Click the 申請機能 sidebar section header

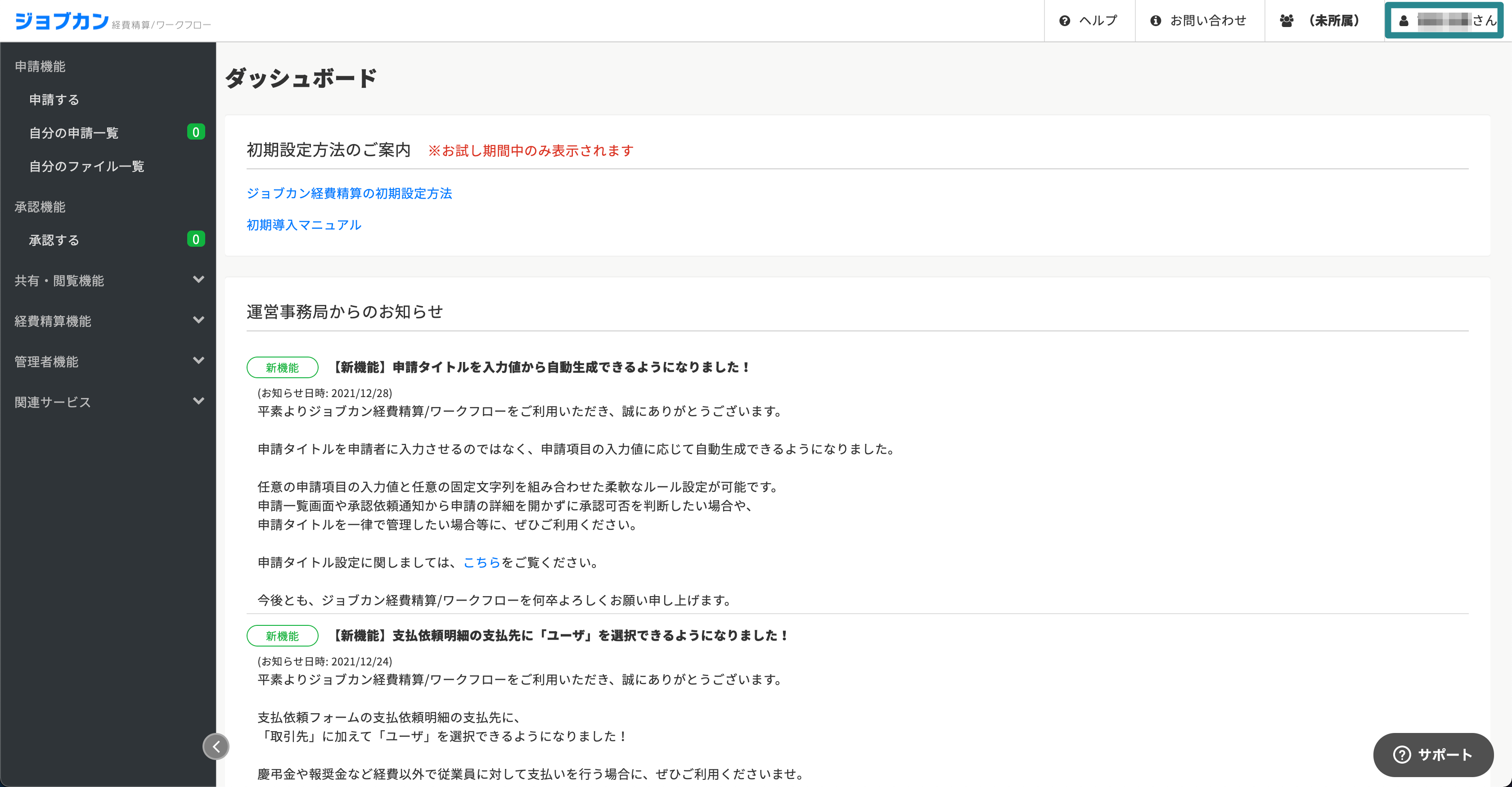(40, 66)
